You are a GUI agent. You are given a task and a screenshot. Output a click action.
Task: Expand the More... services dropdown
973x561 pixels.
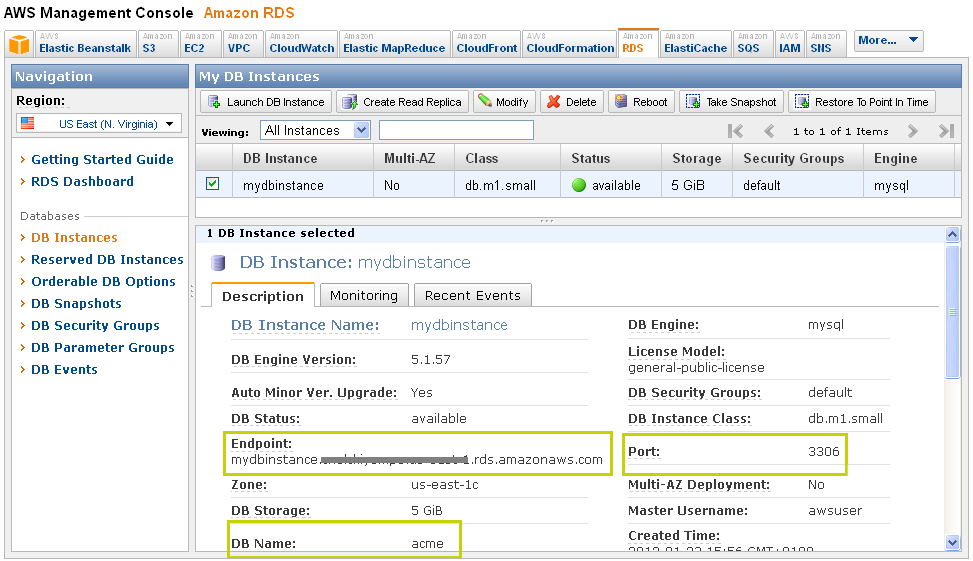(888, 41)
